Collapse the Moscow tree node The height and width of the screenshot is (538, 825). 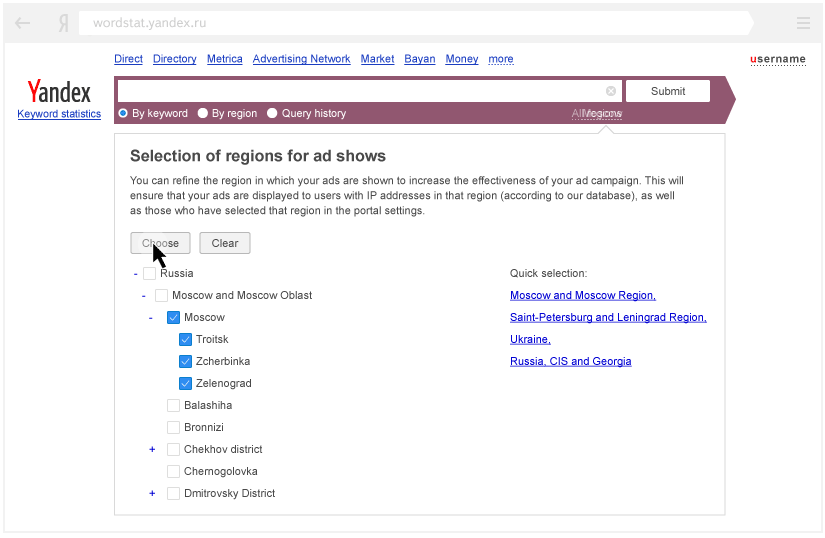point(150,318)
